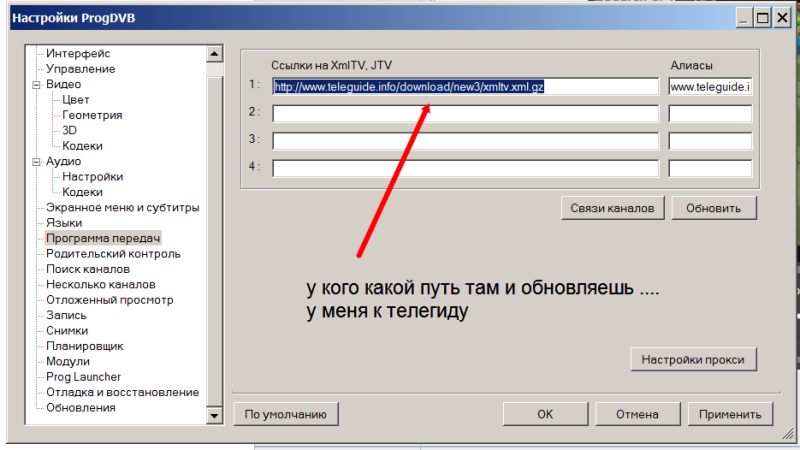Select Планировщик in the tree
800x450 pixels.
83,346
